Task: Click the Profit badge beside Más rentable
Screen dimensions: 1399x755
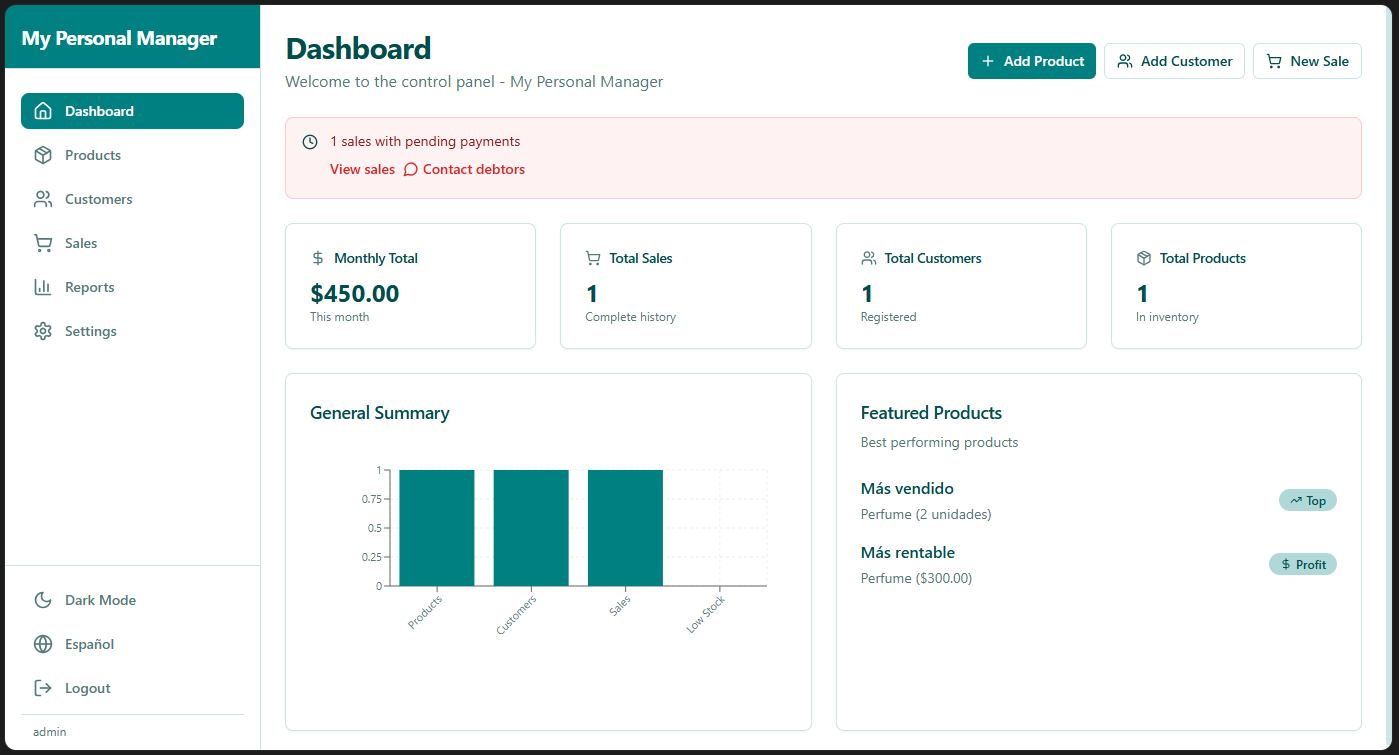Action: (1302, 564)
